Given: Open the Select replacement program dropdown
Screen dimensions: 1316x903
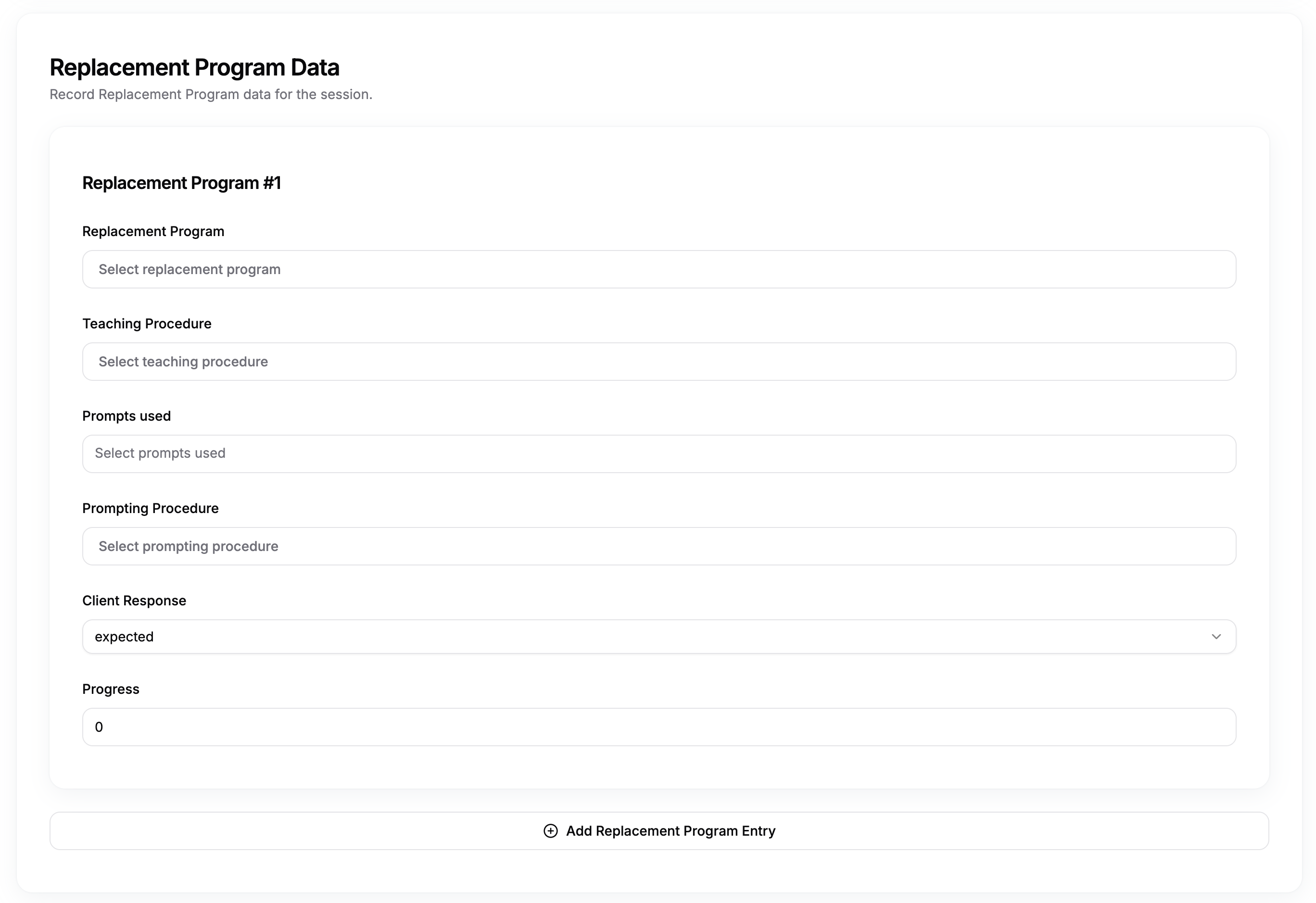Looking at the screenshot, I should (x=658, y=269).
